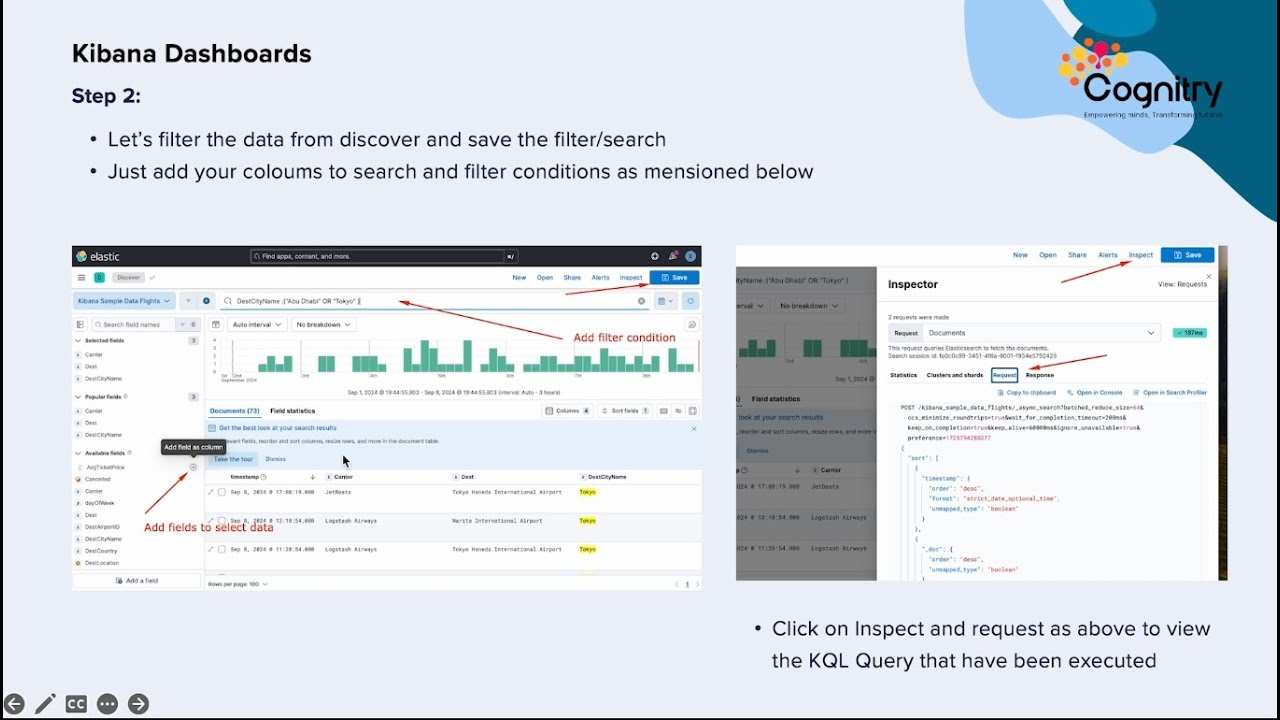Open the Kibana Sample Data Flights data view dropdown
Viewport: 1280px width, 720px height.
(125, 300)
